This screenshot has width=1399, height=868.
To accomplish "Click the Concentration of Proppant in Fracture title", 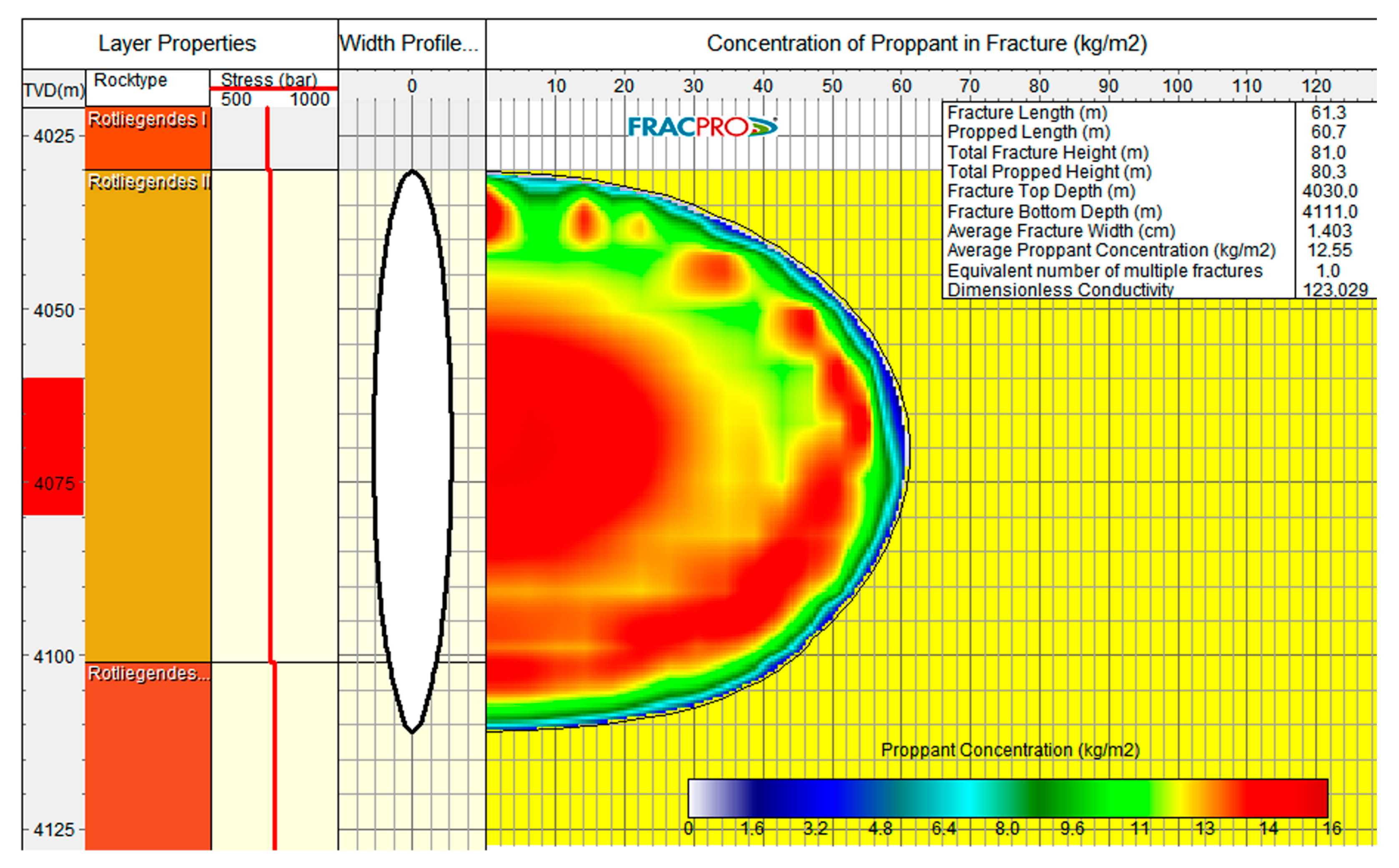I will (x=927, y=44).
